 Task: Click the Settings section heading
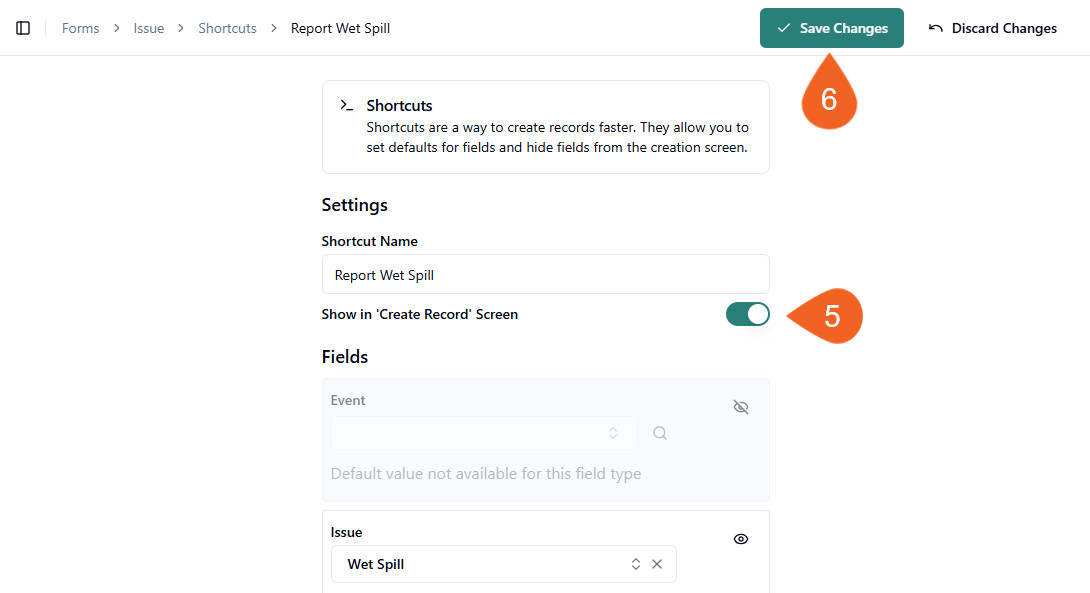[x=355, y=205]
